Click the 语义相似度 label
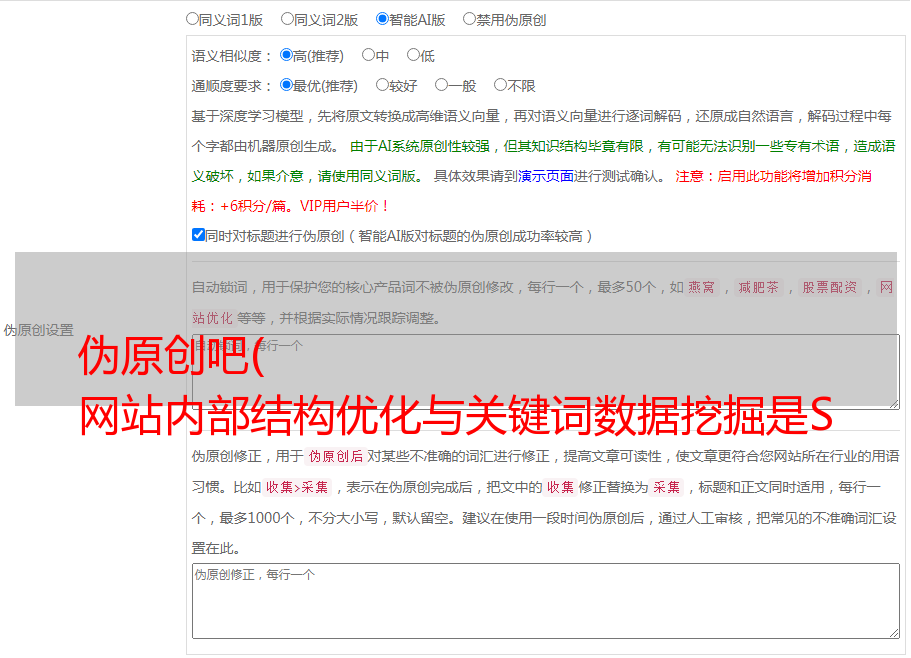The image size is (911, 658). pyautogui.click(x=231, y=56)
